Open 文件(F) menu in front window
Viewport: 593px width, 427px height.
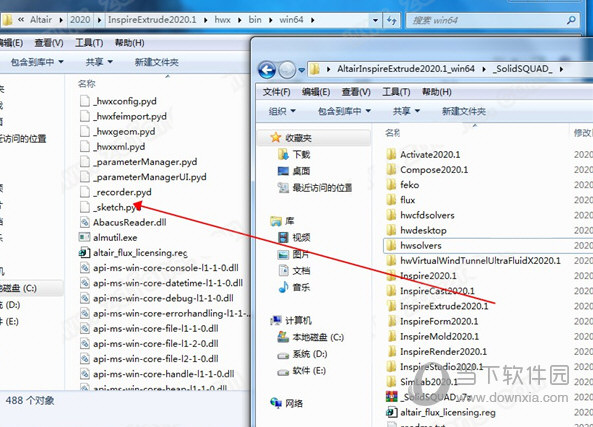click(x=276, y=92)
